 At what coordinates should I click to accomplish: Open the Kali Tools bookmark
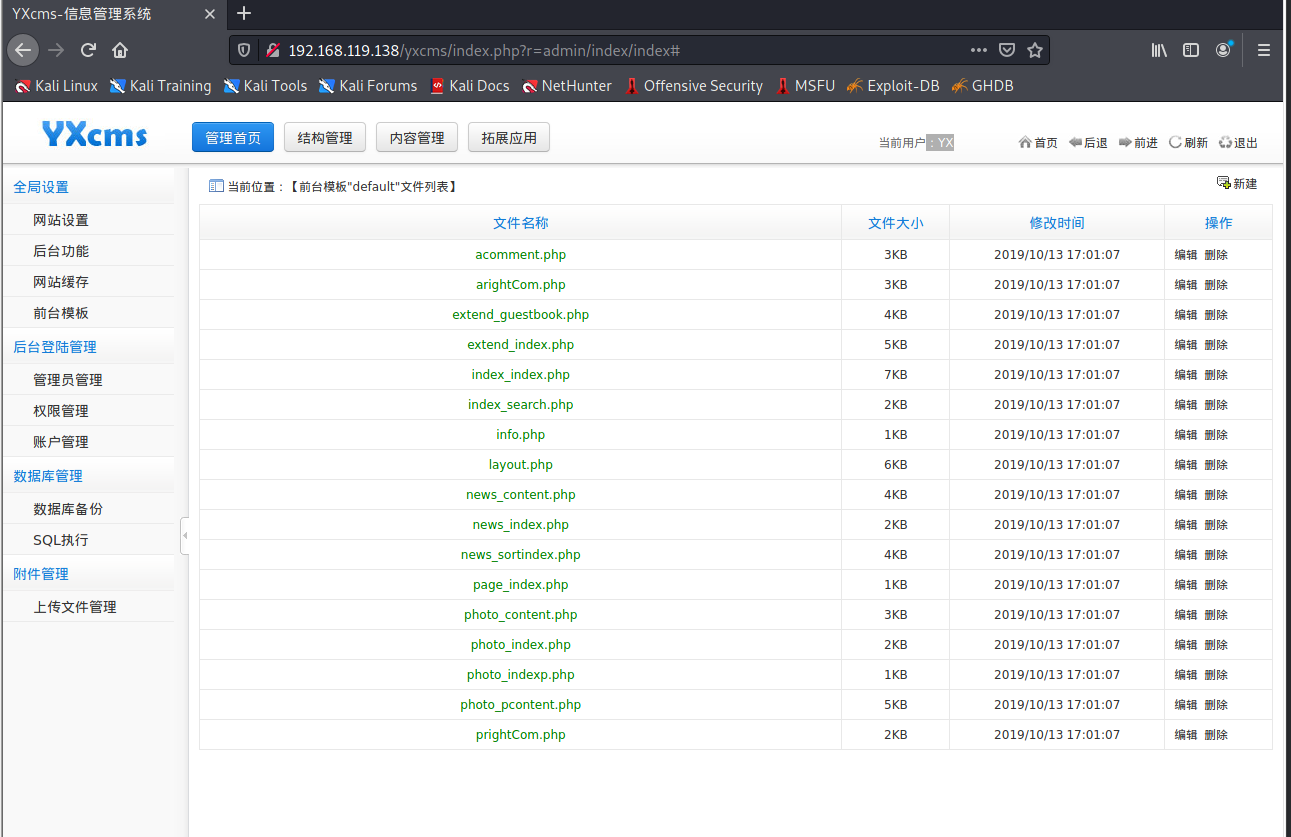tap(265, 86)
